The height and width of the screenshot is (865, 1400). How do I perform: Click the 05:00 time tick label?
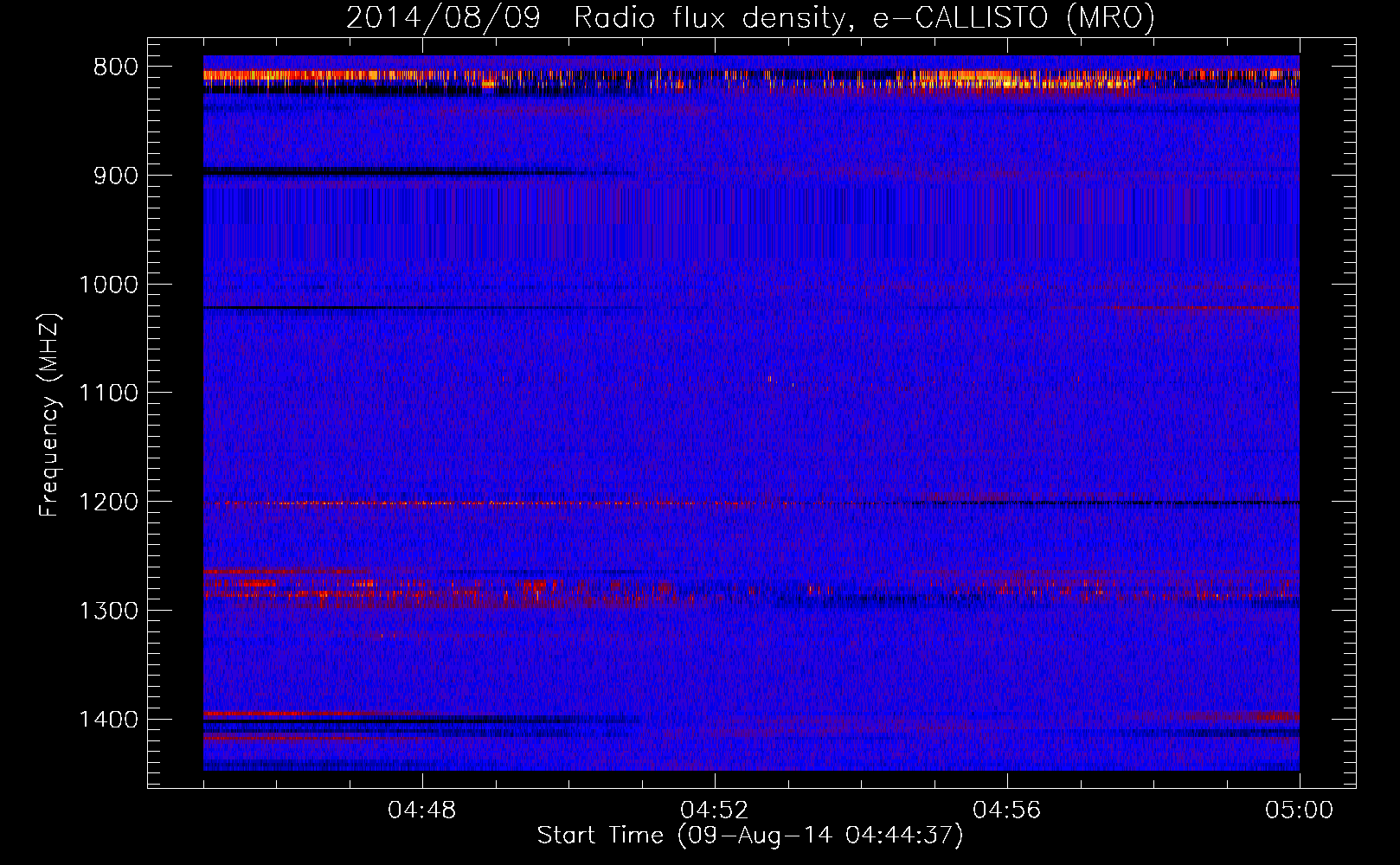pyautogui.click(x=1300, y=811)
